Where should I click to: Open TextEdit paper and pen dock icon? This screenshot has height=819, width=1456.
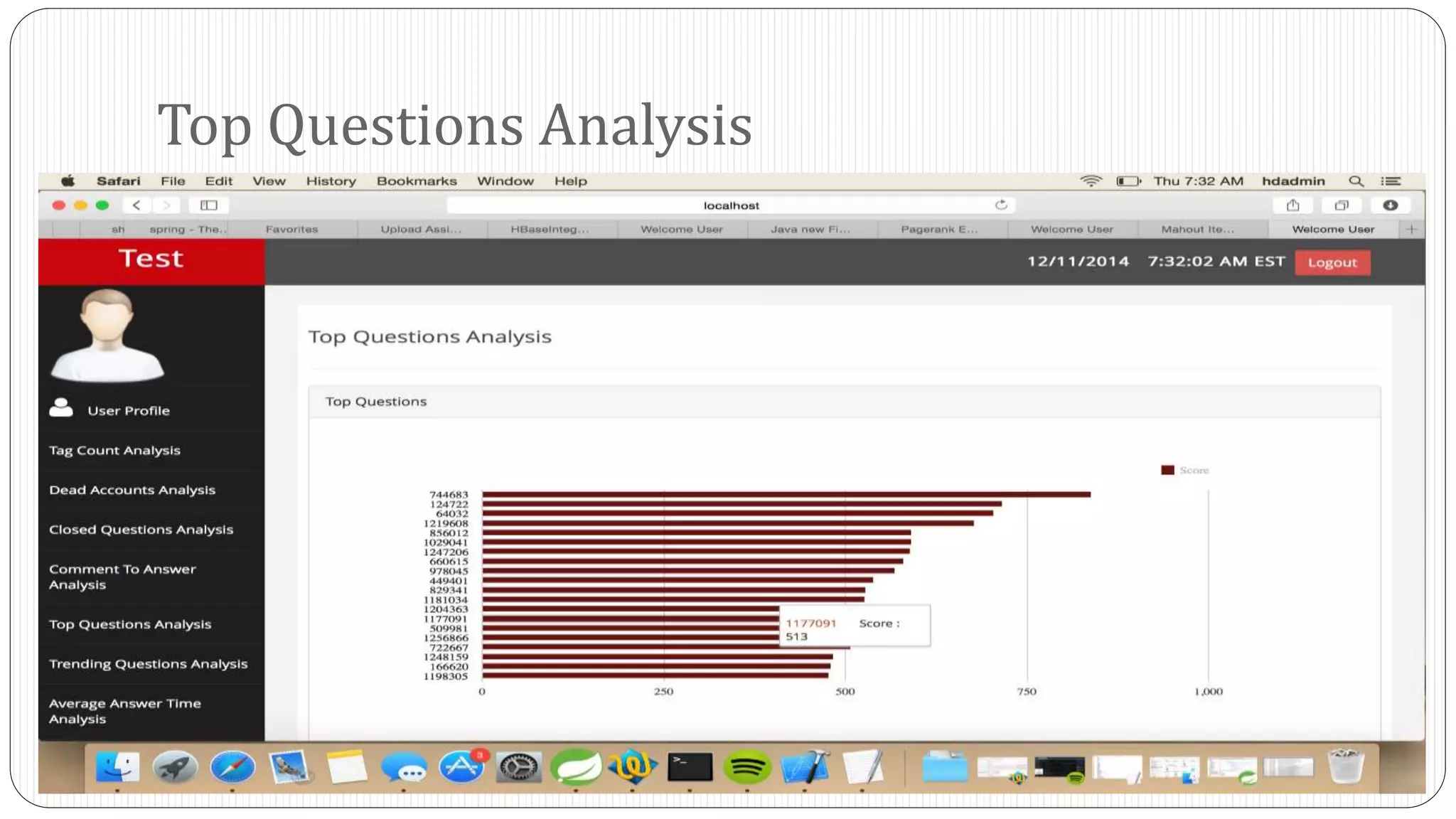pyautogui.click(x=862, y=768)
